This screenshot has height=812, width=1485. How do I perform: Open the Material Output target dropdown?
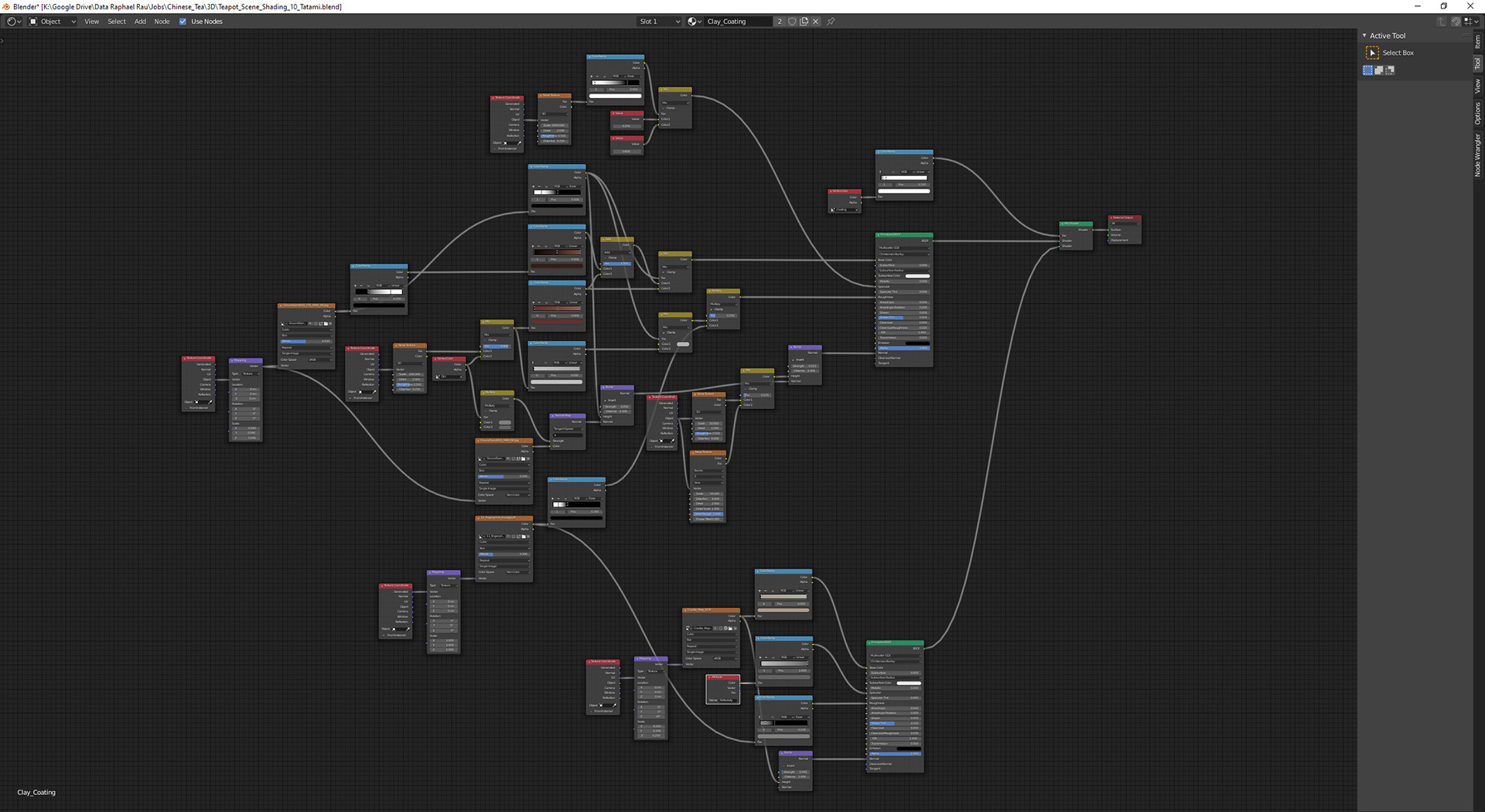pos(1124,223)
